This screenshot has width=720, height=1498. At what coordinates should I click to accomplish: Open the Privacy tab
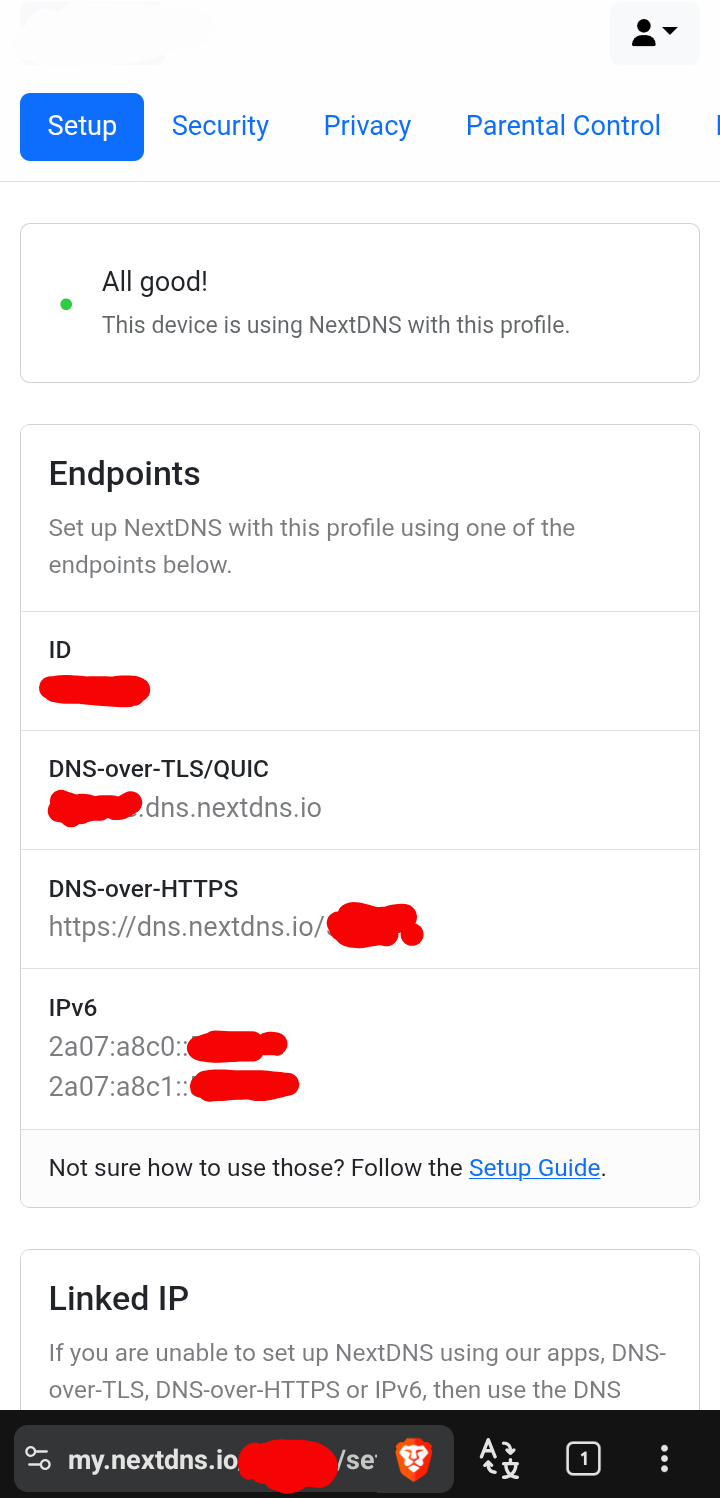tap(367, 126)
